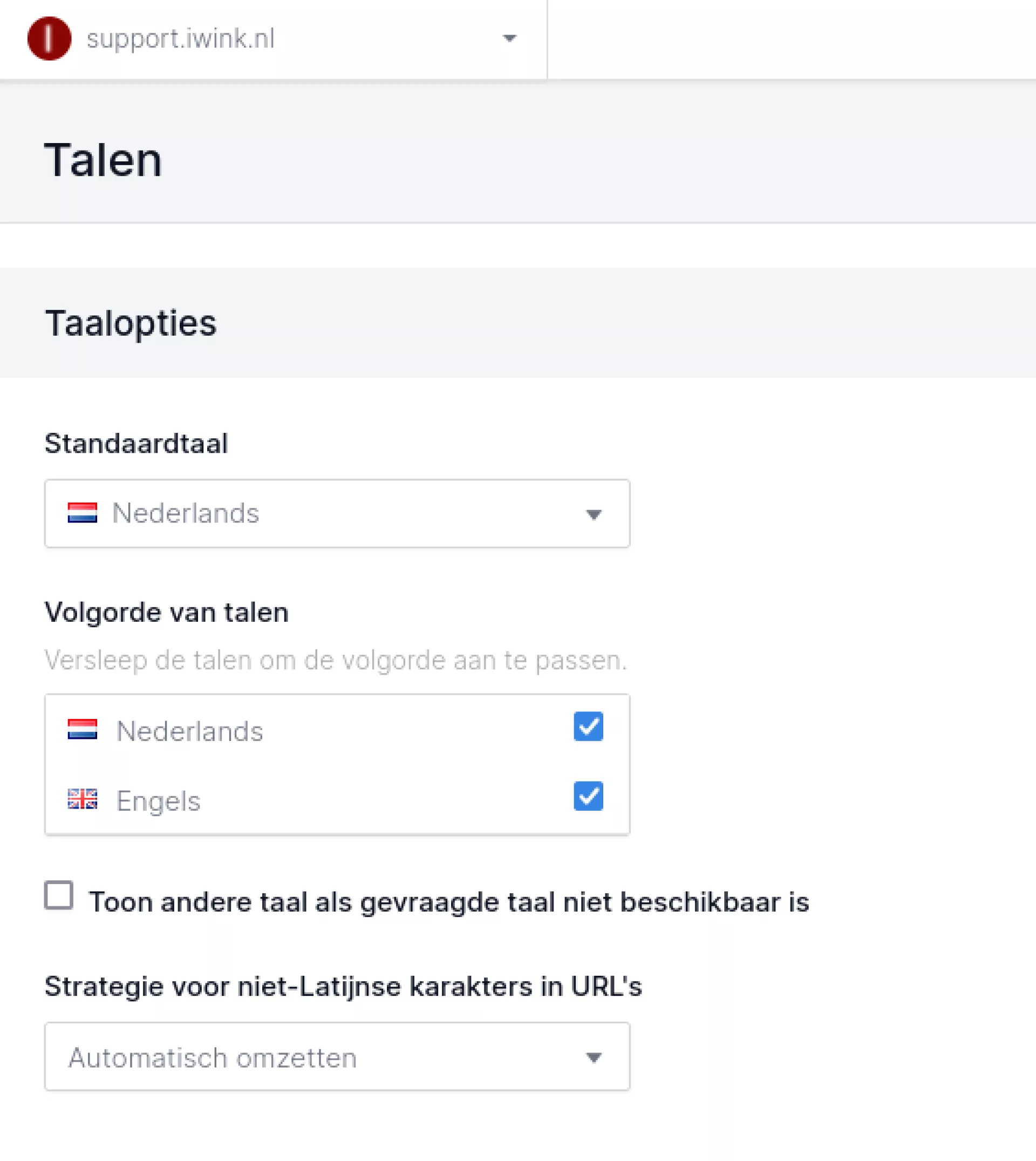Viewport: 1036px width, 1161px height.
Task: Click the Talen page title
Action: [x=103, y=160]
